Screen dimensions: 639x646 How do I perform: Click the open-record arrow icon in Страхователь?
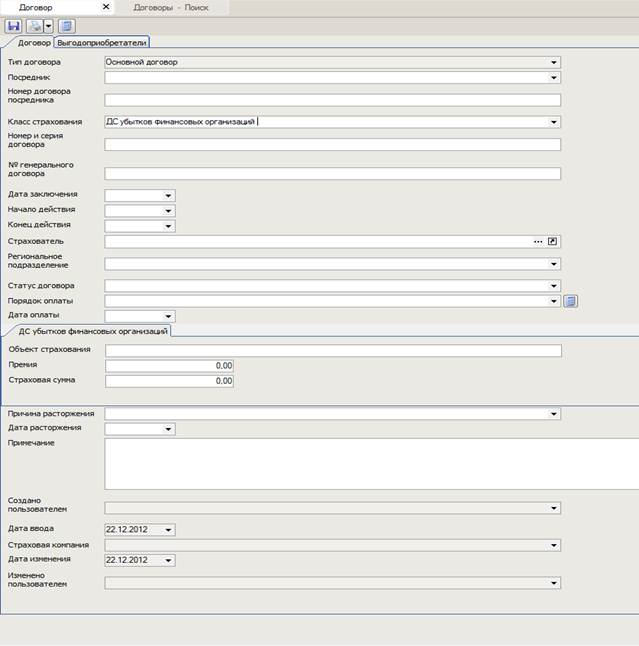(552, 242)
